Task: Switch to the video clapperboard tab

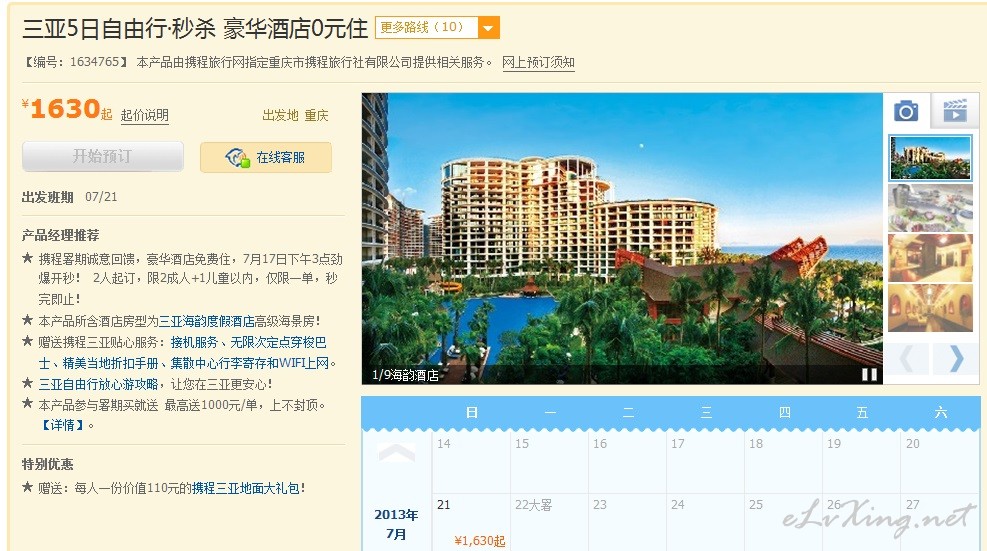Action: click(955, 111)
